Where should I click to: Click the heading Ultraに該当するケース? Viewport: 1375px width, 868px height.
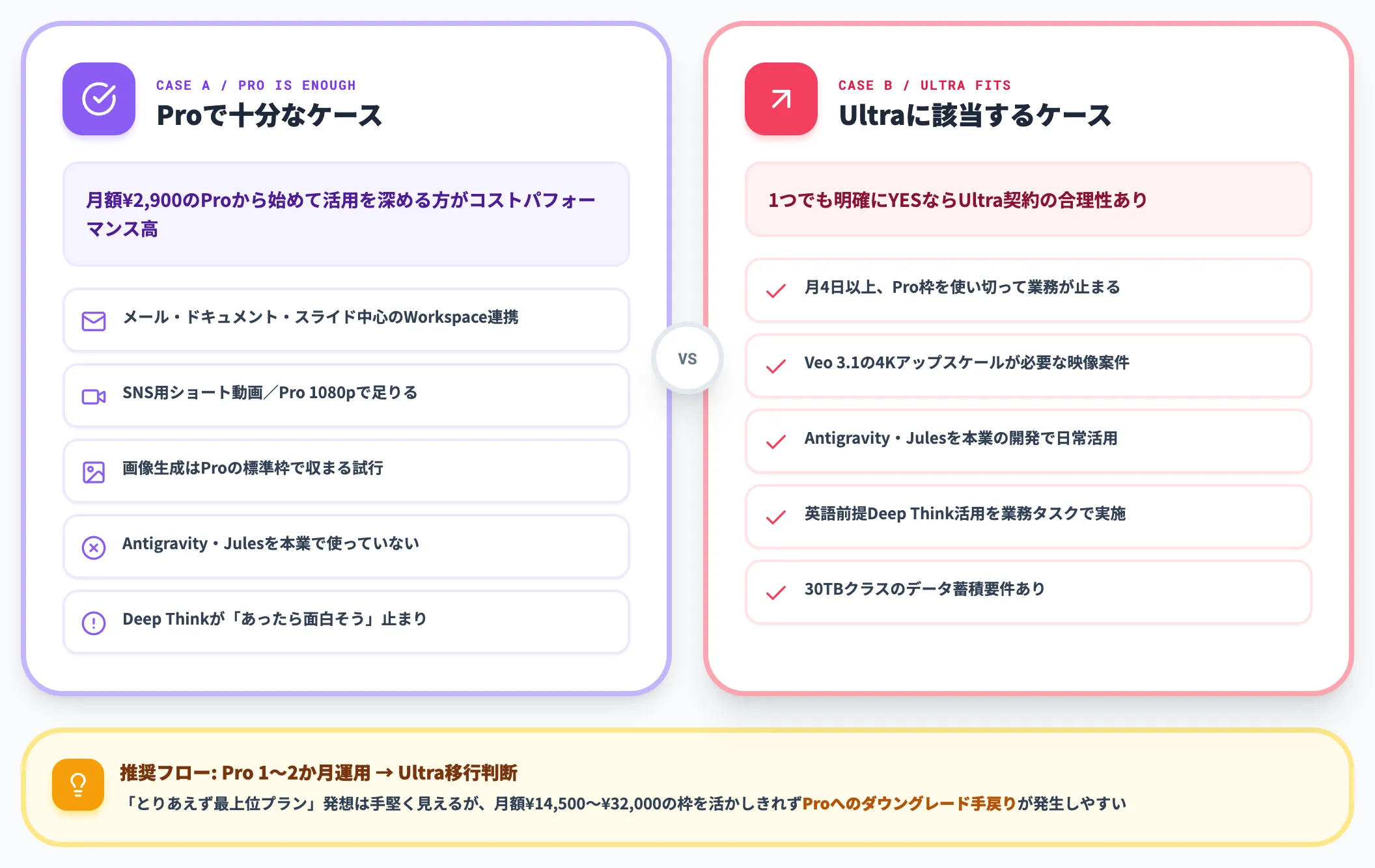tap(975, 115)
